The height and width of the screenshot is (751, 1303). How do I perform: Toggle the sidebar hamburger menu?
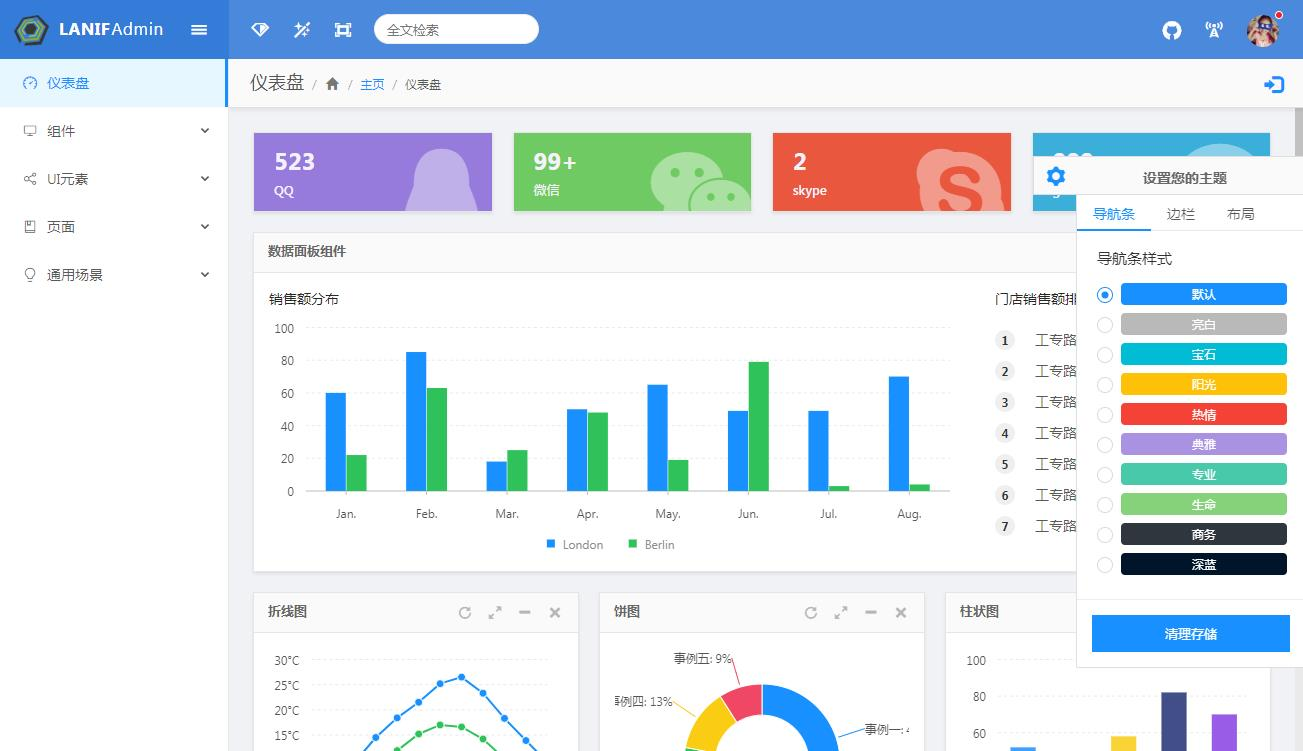(x=199, y=30)
